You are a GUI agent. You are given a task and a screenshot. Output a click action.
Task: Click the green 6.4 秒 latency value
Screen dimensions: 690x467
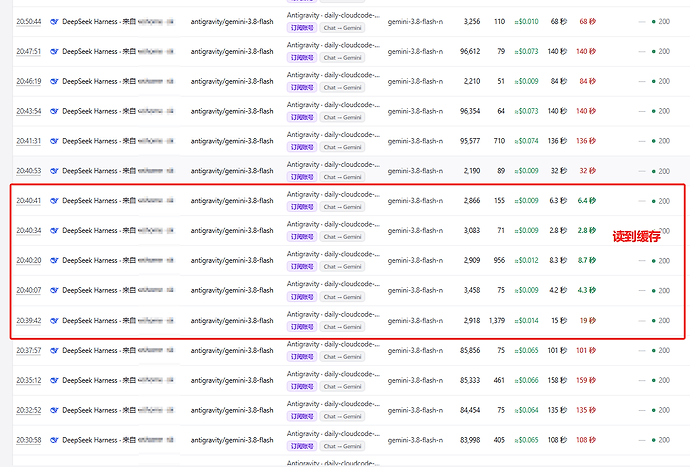pyautogui.click(x=587, y=201)
